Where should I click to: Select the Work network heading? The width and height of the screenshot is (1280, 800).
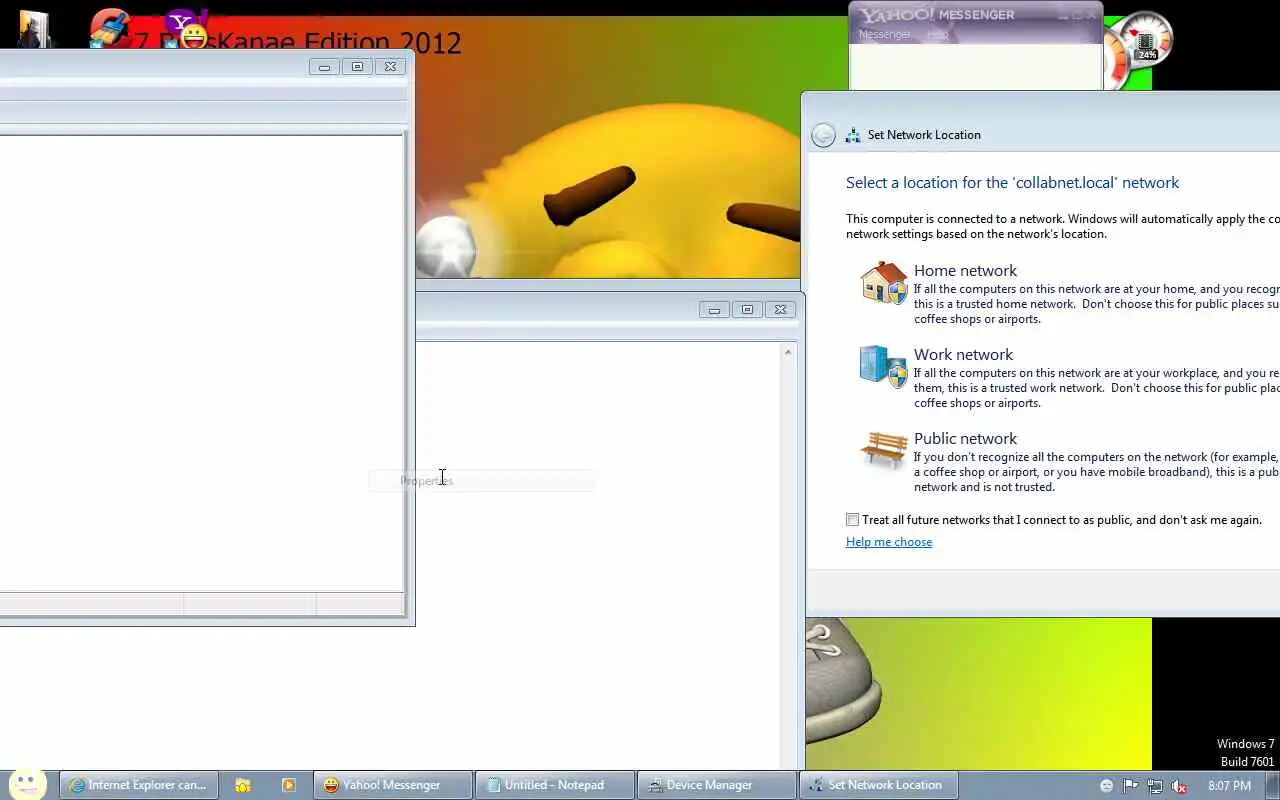(x=963, y=355)
